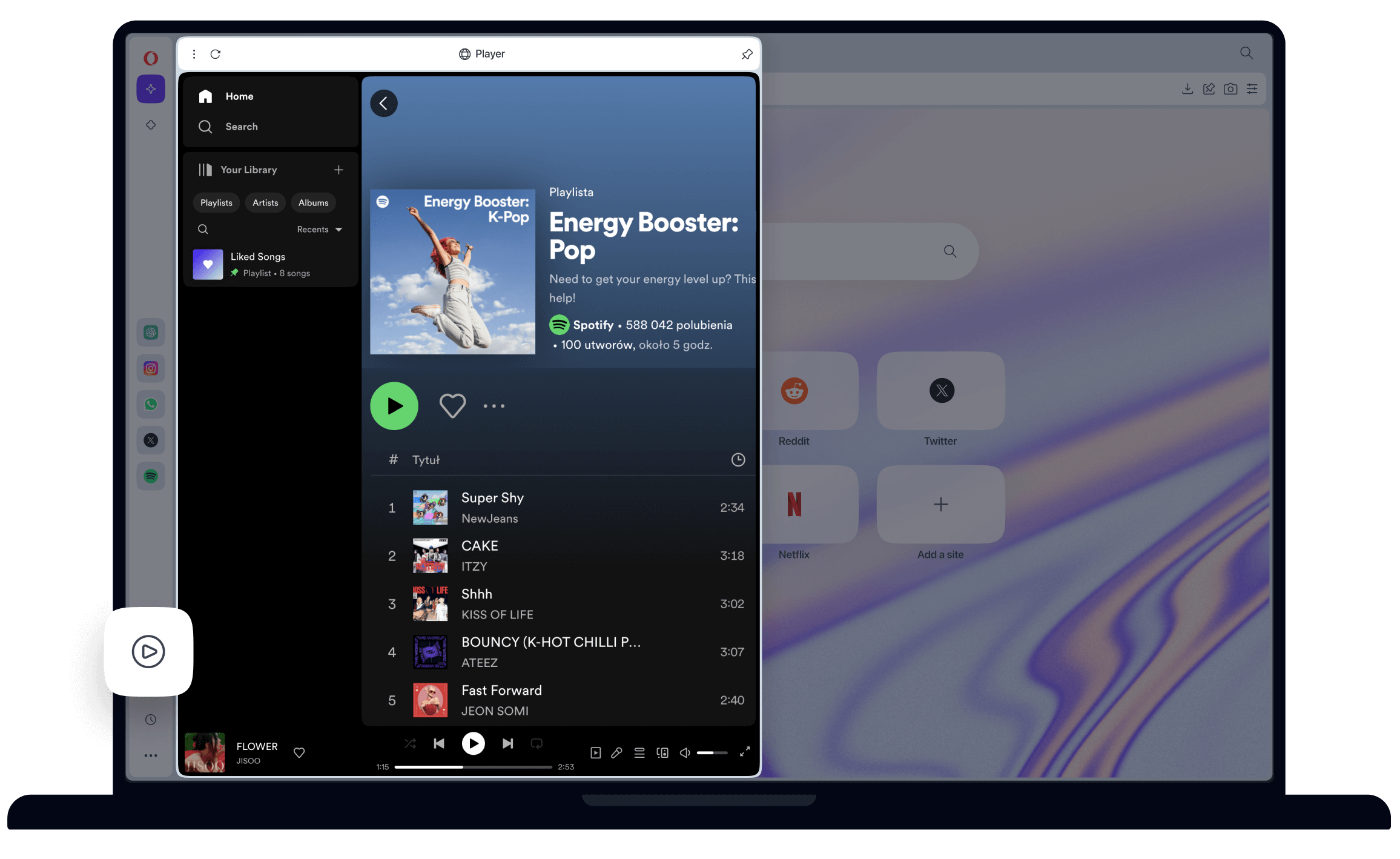
Task: Select the track Fast Forward
Action: point(501,691)
